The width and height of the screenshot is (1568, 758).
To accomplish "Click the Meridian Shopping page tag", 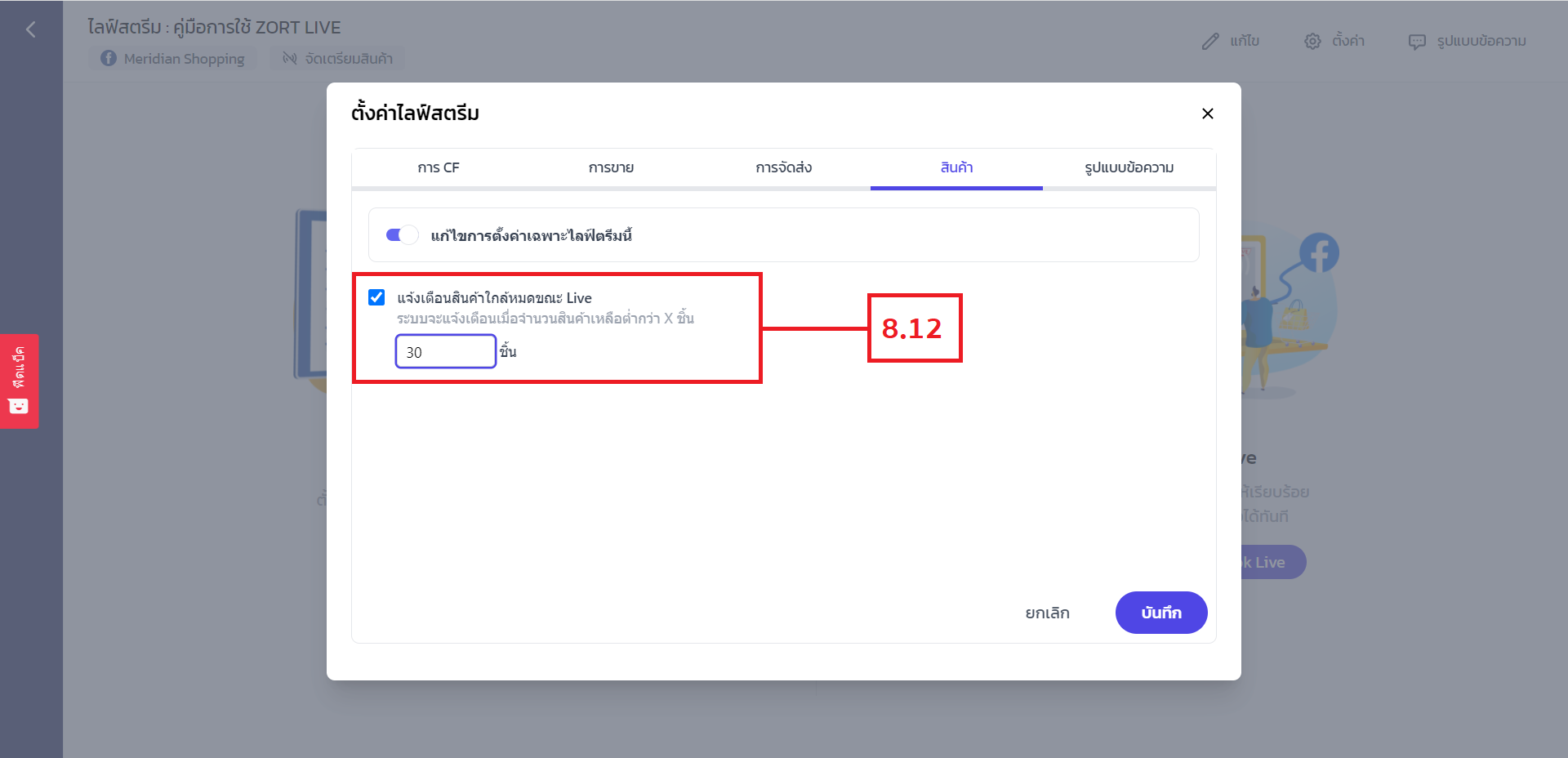I will pos(173,59).
